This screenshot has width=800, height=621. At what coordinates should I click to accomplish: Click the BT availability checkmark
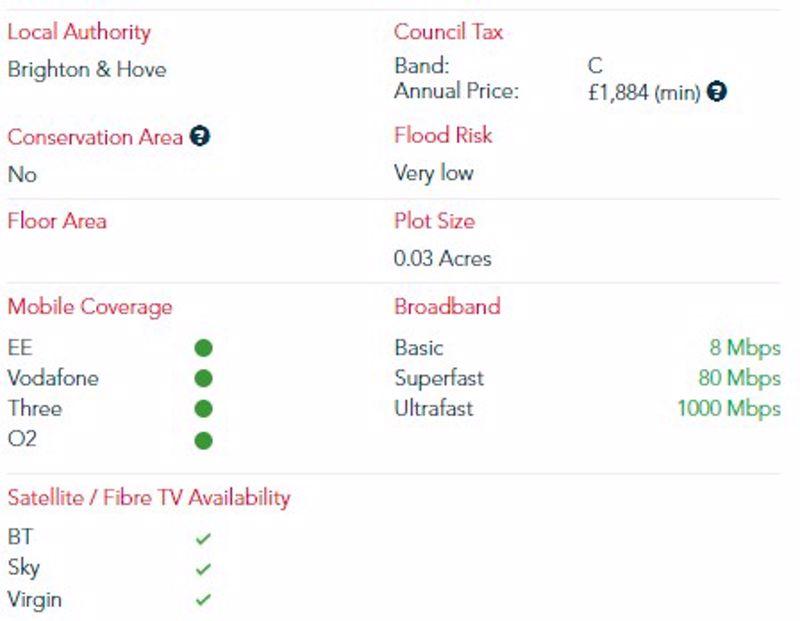(x=204, y=538)
